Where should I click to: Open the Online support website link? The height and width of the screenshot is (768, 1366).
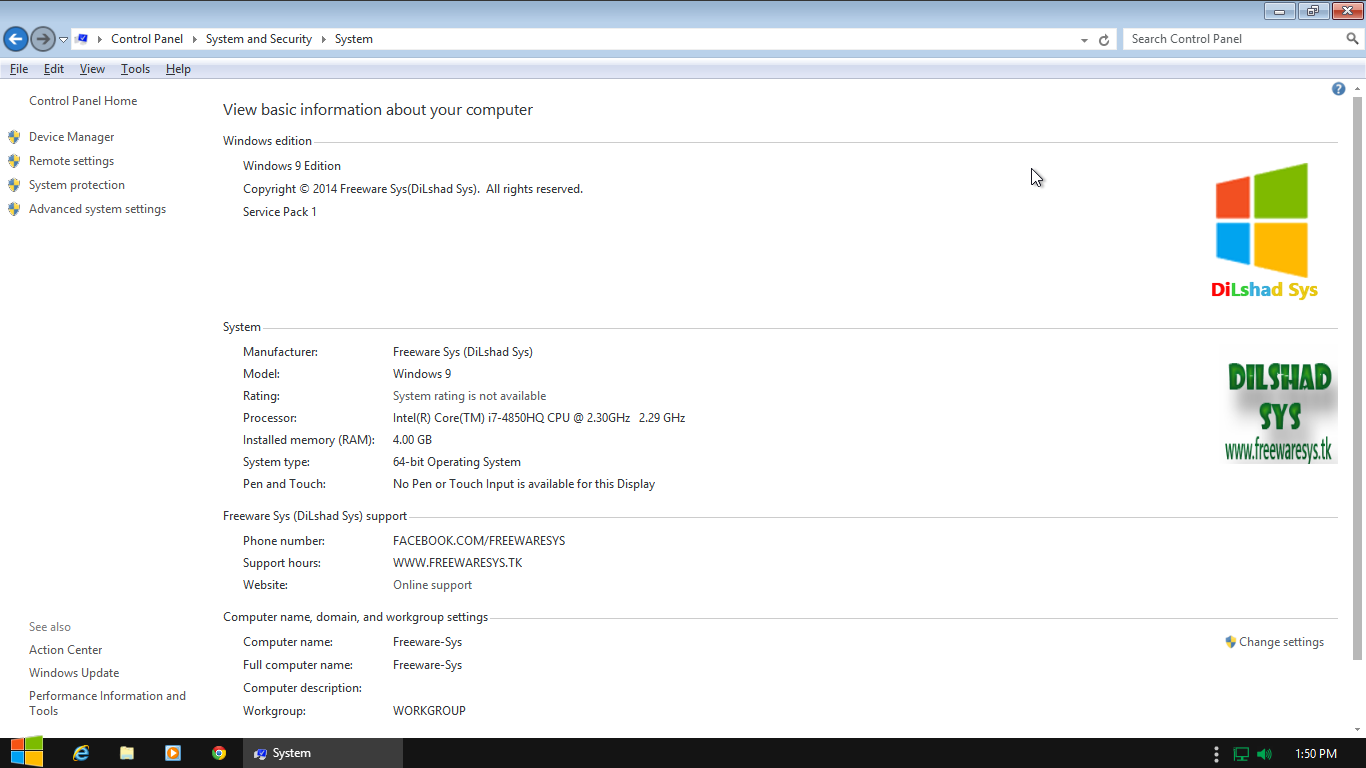[x=433, y=585]
